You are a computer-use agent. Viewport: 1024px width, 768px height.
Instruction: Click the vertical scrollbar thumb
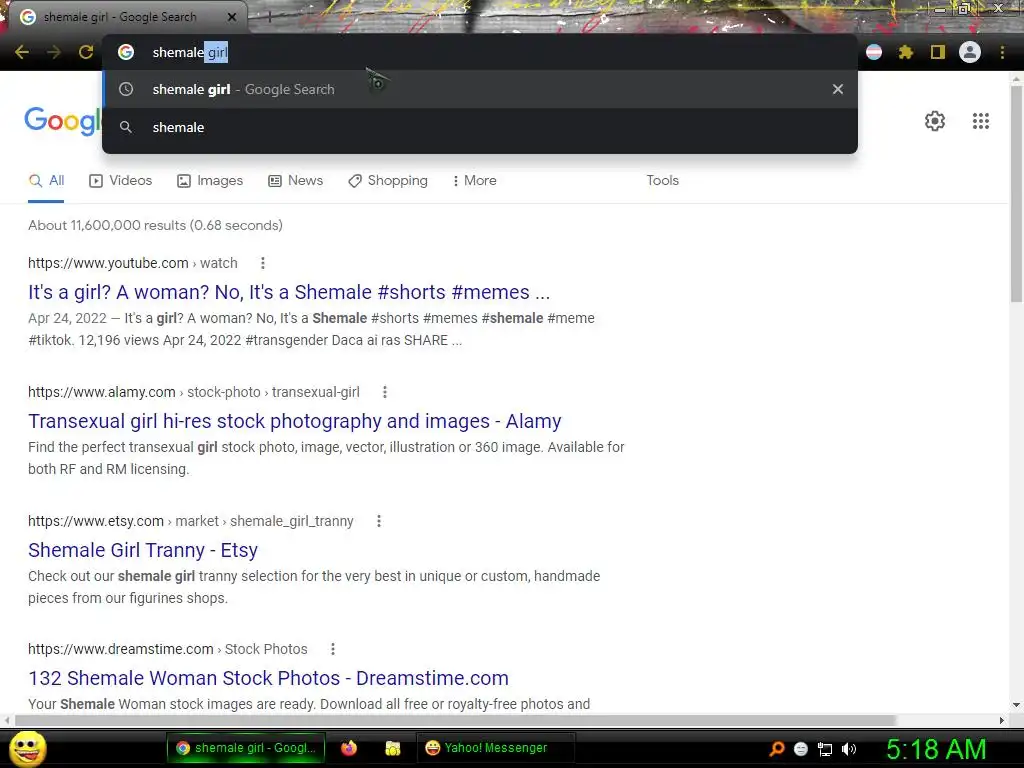pyautogui.click(x=1016, y=193)
